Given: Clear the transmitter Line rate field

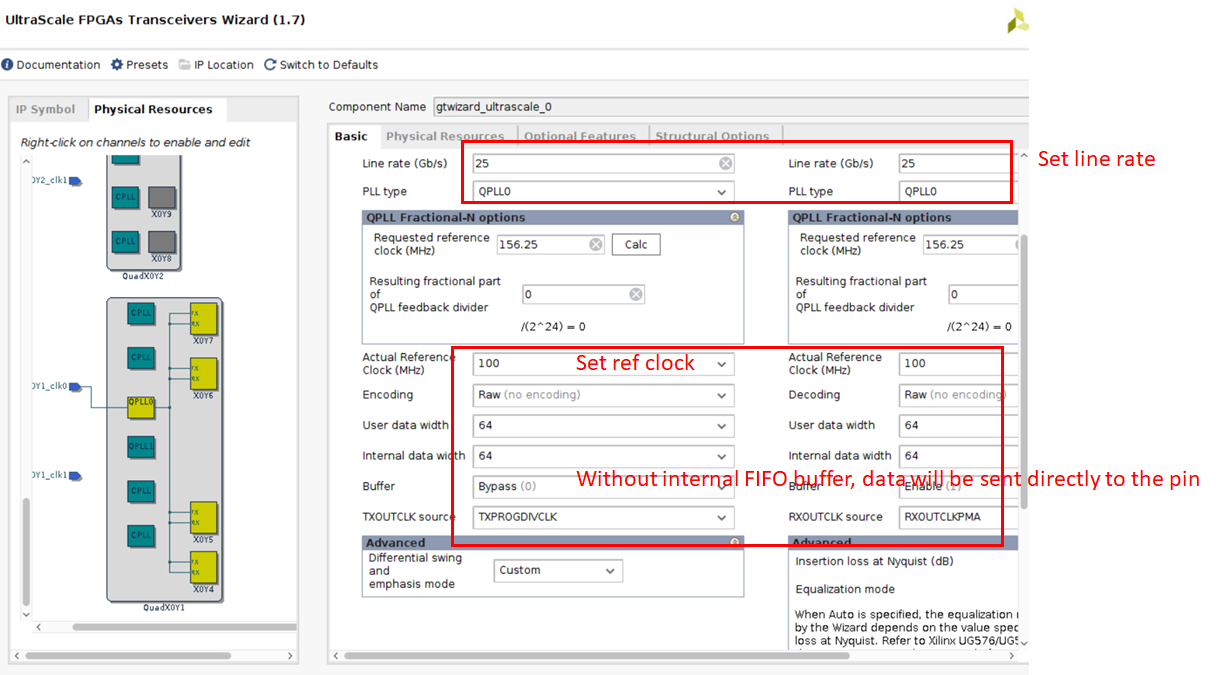Looking at the screenshot, I should point(726,164).
